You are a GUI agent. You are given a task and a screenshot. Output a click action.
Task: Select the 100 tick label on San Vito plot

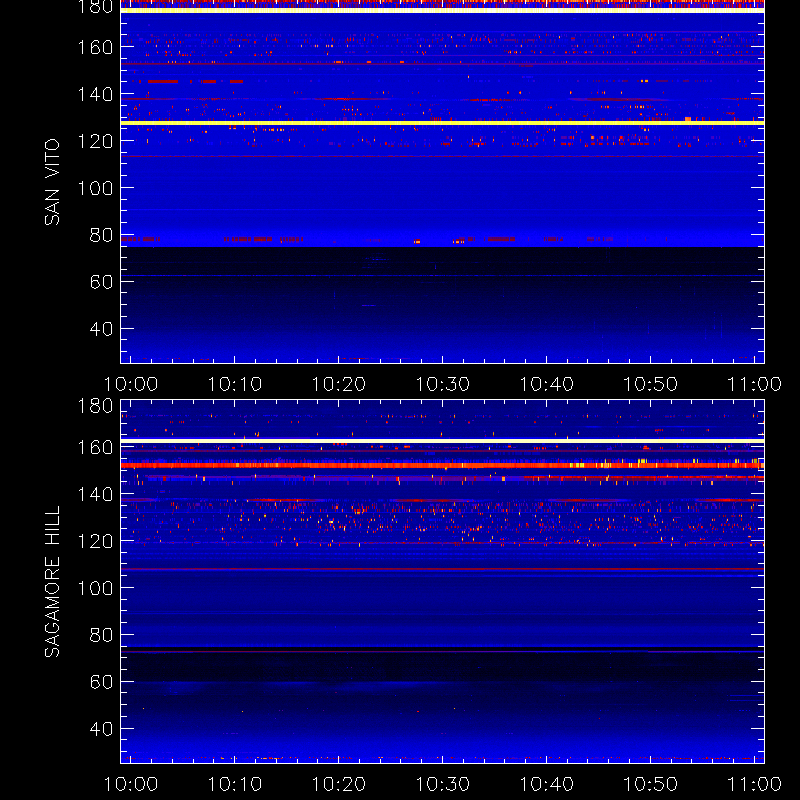pos(95,188)
